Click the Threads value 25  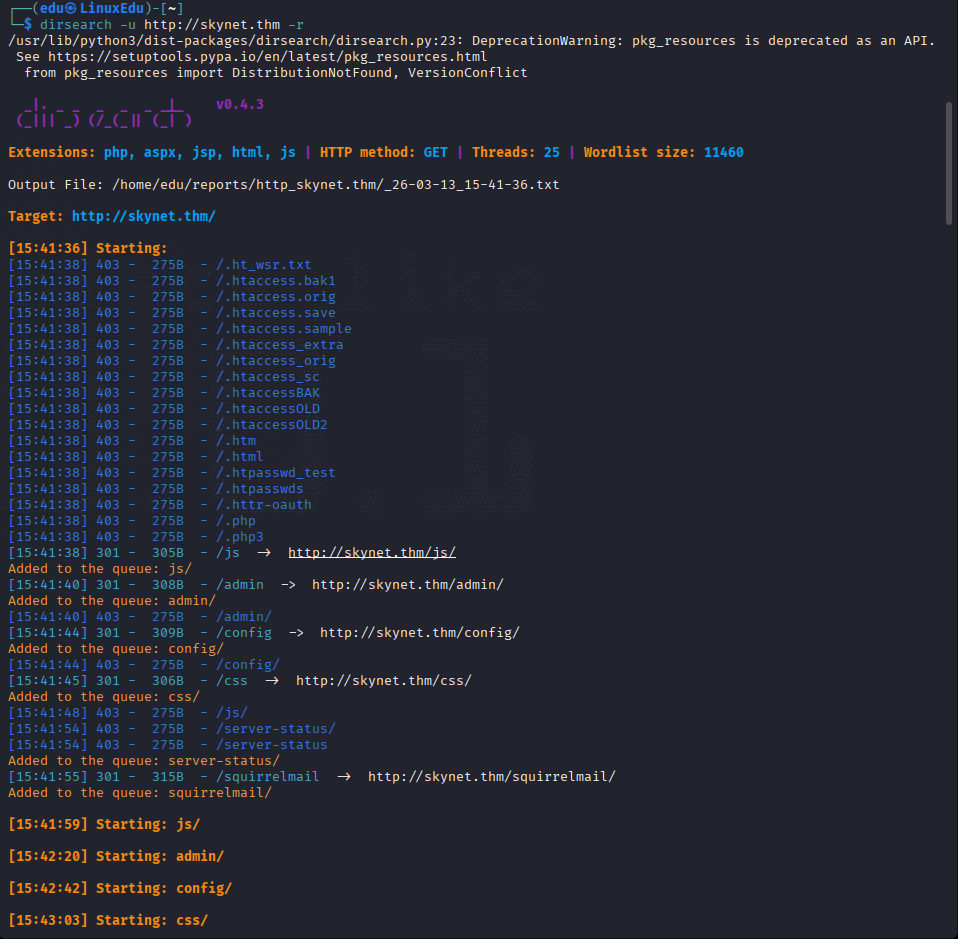[552, 152]
